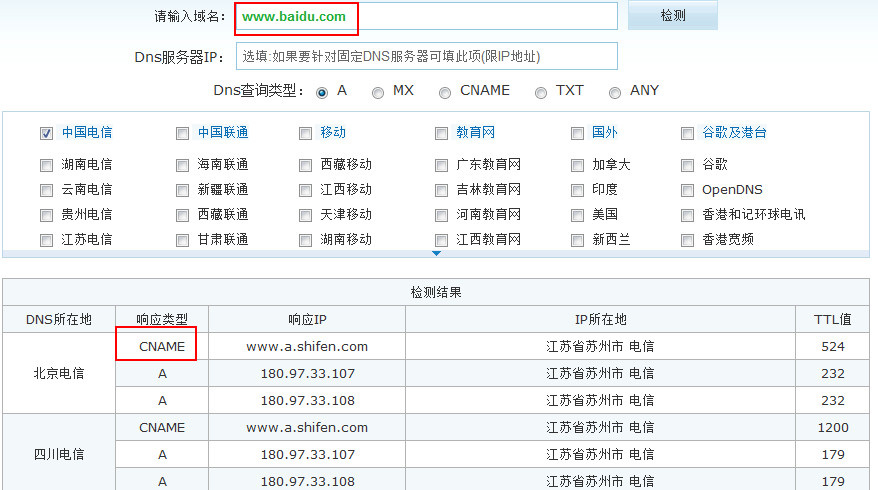The image size is (878, 490).
Task: Tick the 香港宽频 checkbox
Action: click(688, 240)
